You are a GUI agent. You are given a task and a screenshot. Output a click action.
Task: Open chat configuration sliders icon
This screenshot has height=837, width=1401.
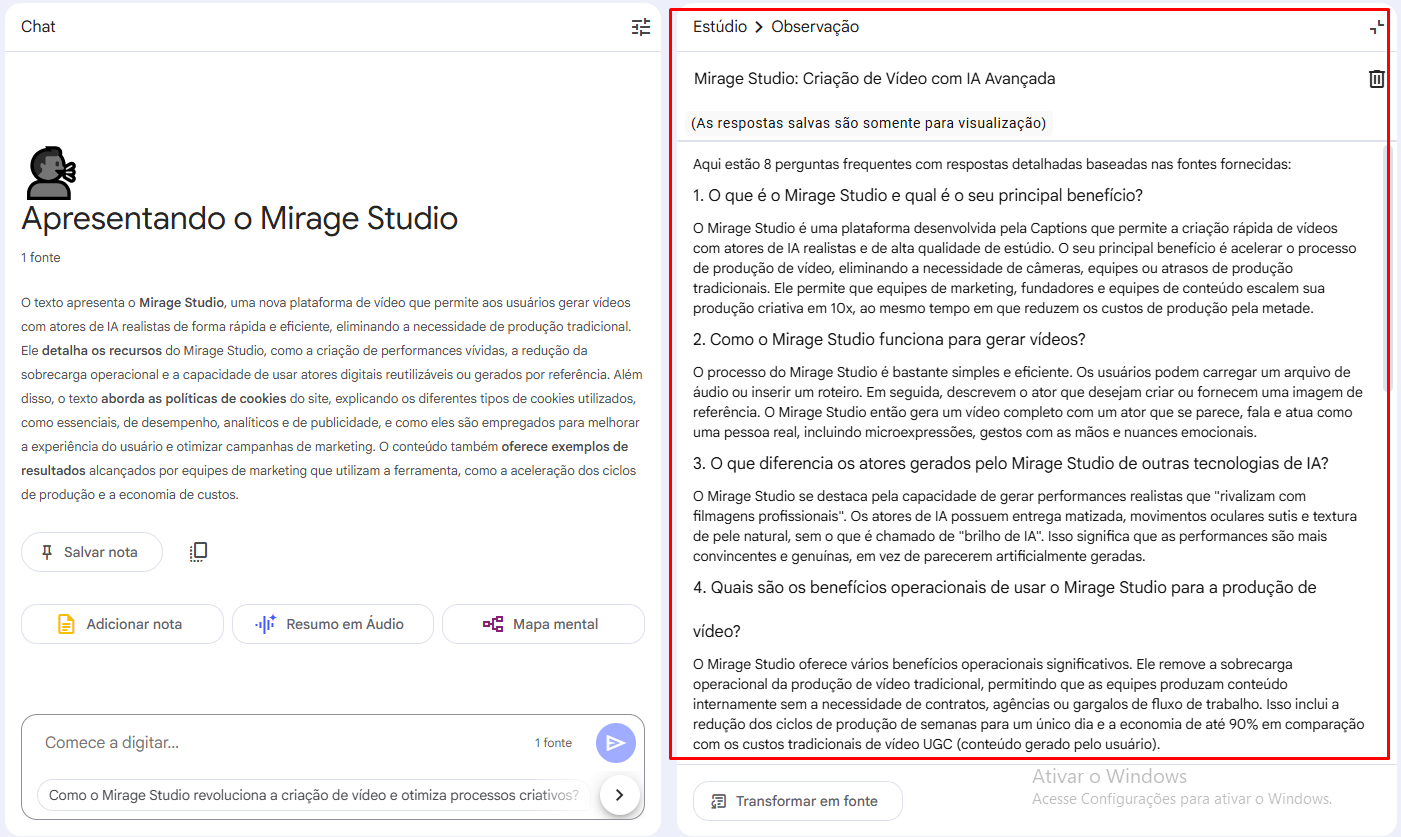point(641,27)
